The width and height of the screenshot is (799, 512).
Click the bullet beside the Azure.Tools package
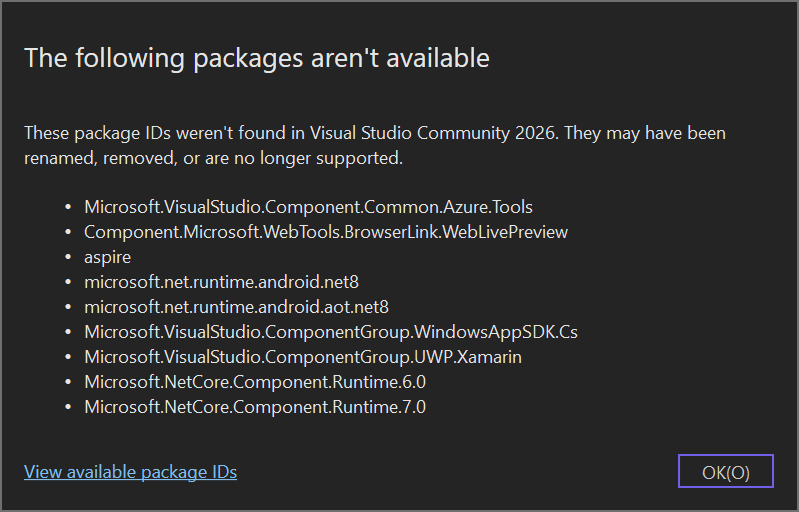click(68, 207)
